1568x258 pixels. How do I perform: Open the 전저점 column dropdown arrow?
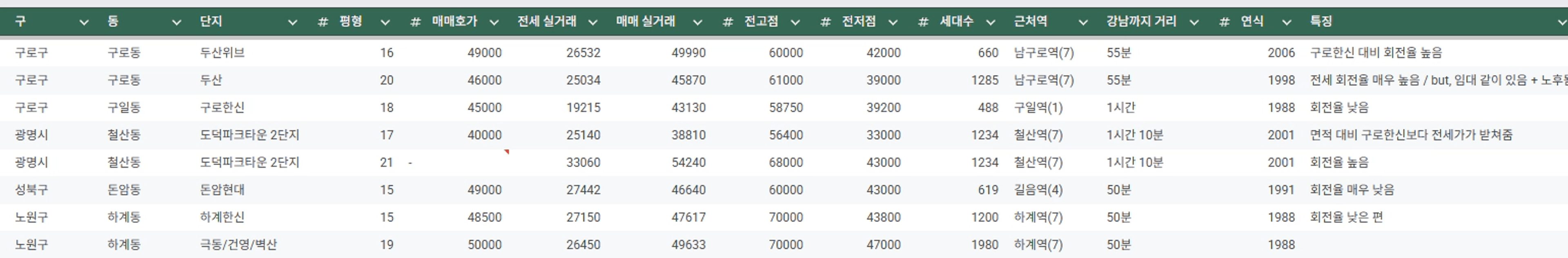893,22
